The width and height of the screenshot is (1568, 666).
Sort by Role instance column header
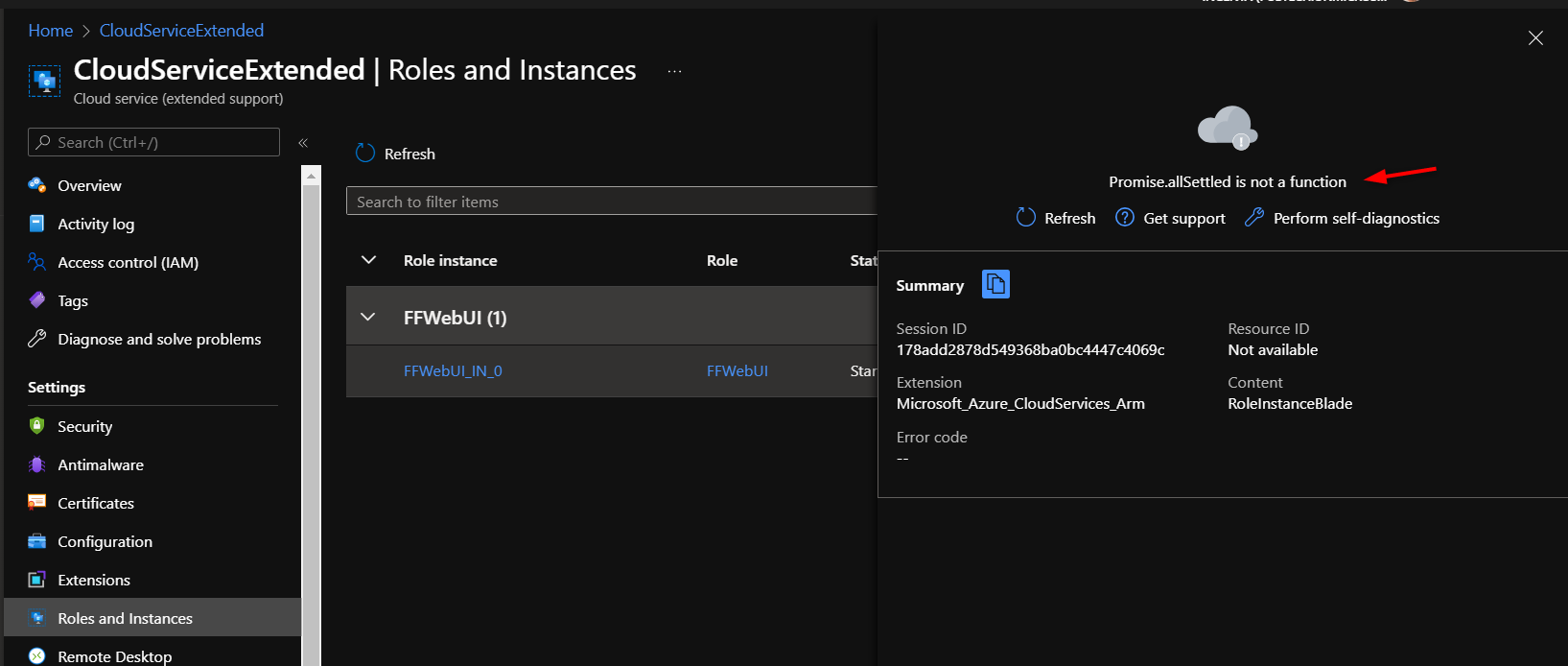tap(450, 260)
